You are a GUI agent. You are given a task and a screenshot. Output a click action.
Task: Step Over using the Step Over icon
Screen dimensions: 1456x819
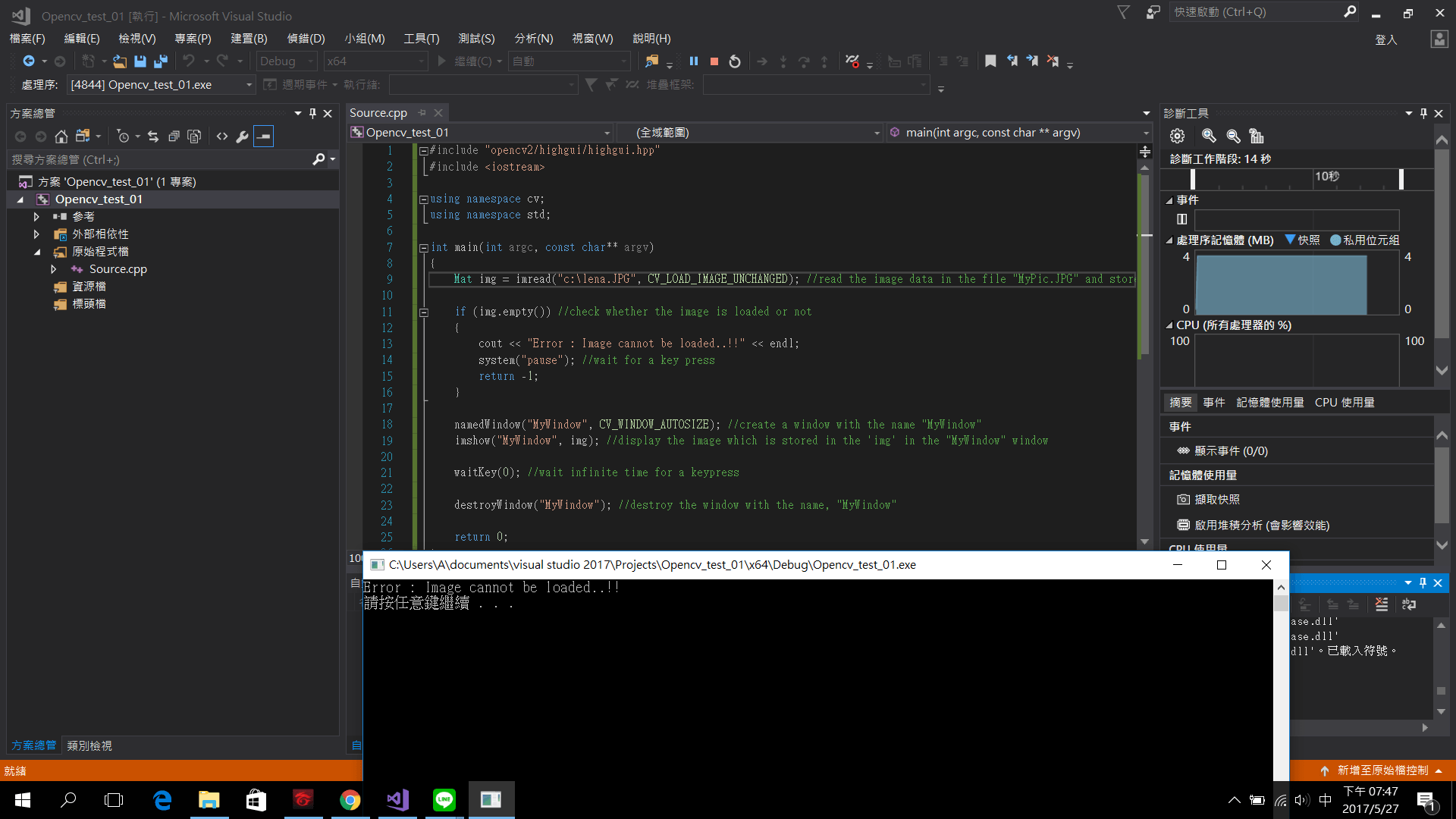(x=804, y=61)
